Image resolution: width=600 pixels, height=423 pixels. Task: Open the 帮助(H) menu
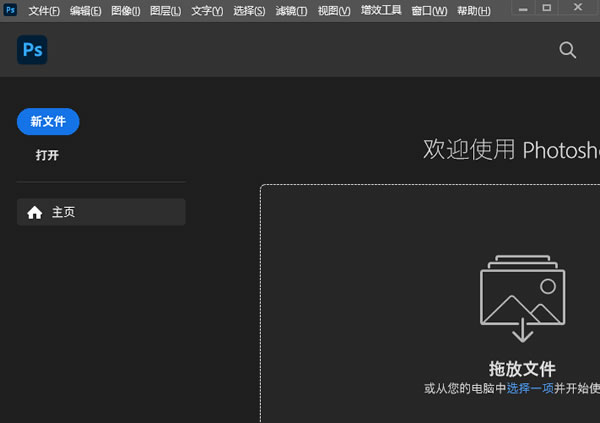click(473, 11)
